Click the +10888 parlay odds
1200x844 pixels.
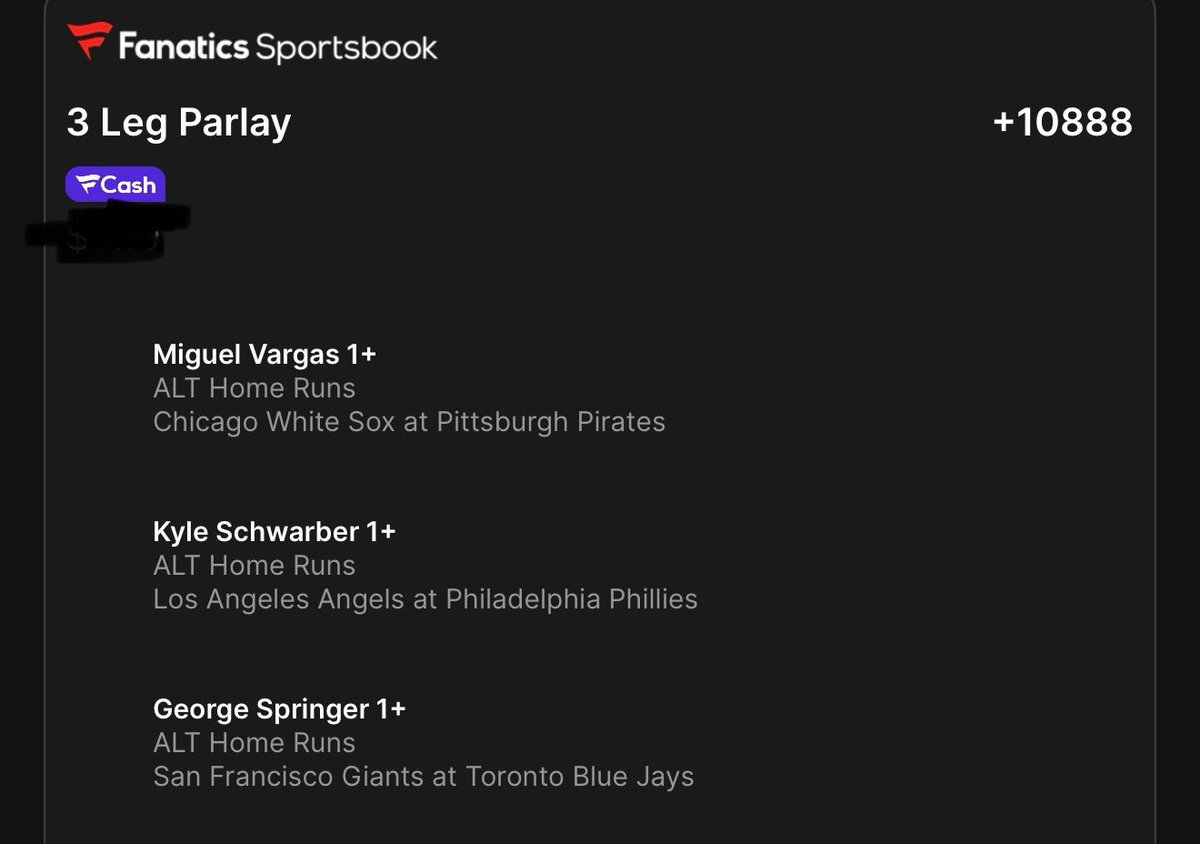point(1062,123)
